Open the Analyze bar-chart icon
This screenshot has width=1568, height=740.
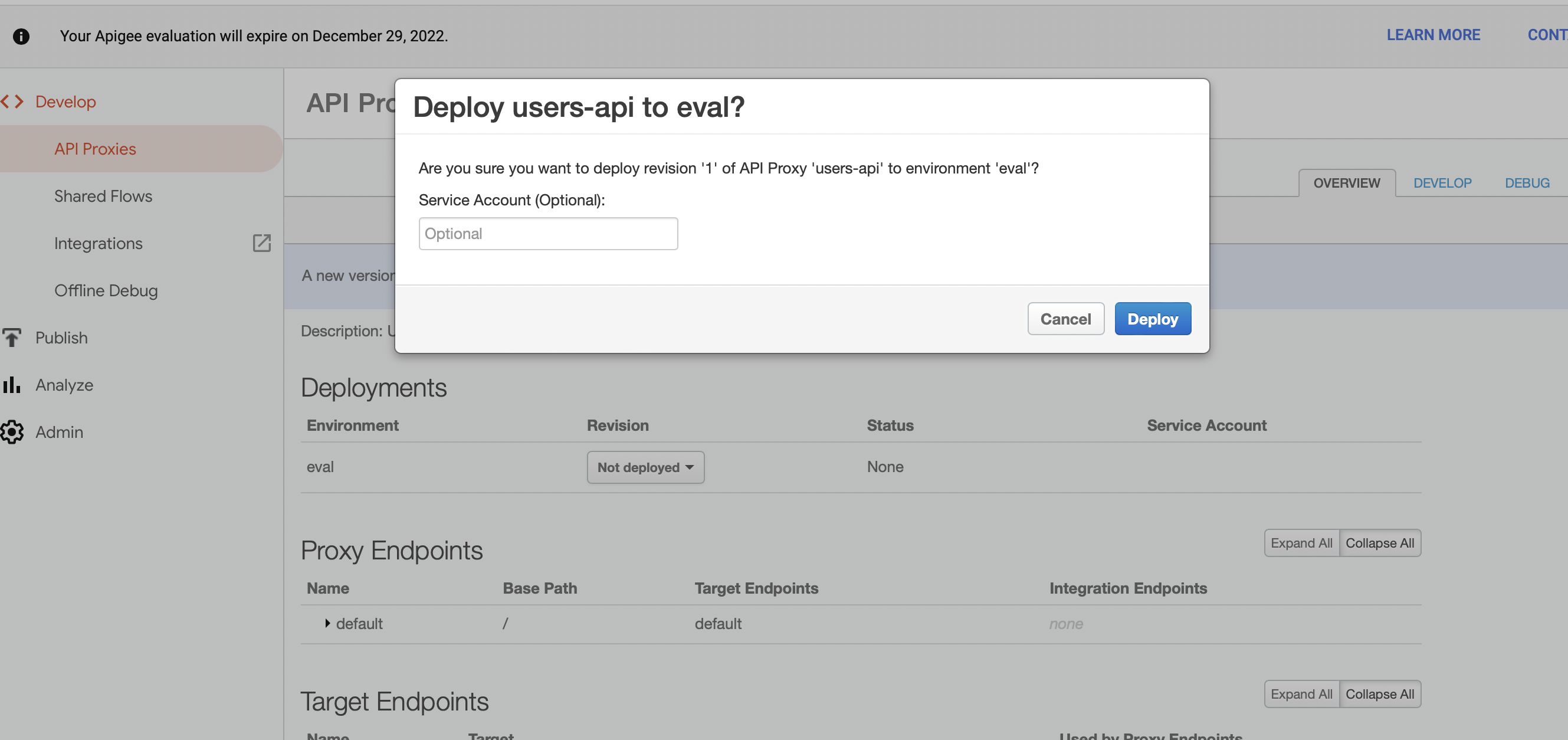12,384
